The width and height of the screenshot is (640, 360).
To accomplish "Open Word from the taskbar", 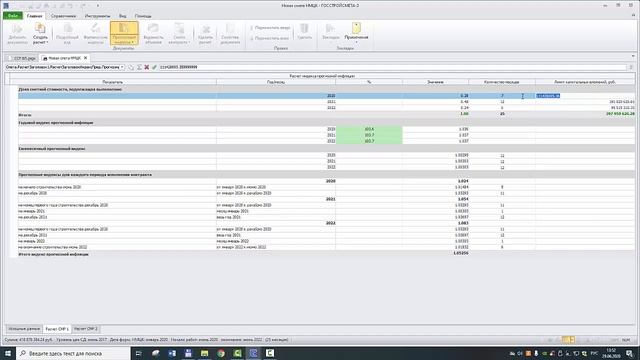I will [172, 353].
